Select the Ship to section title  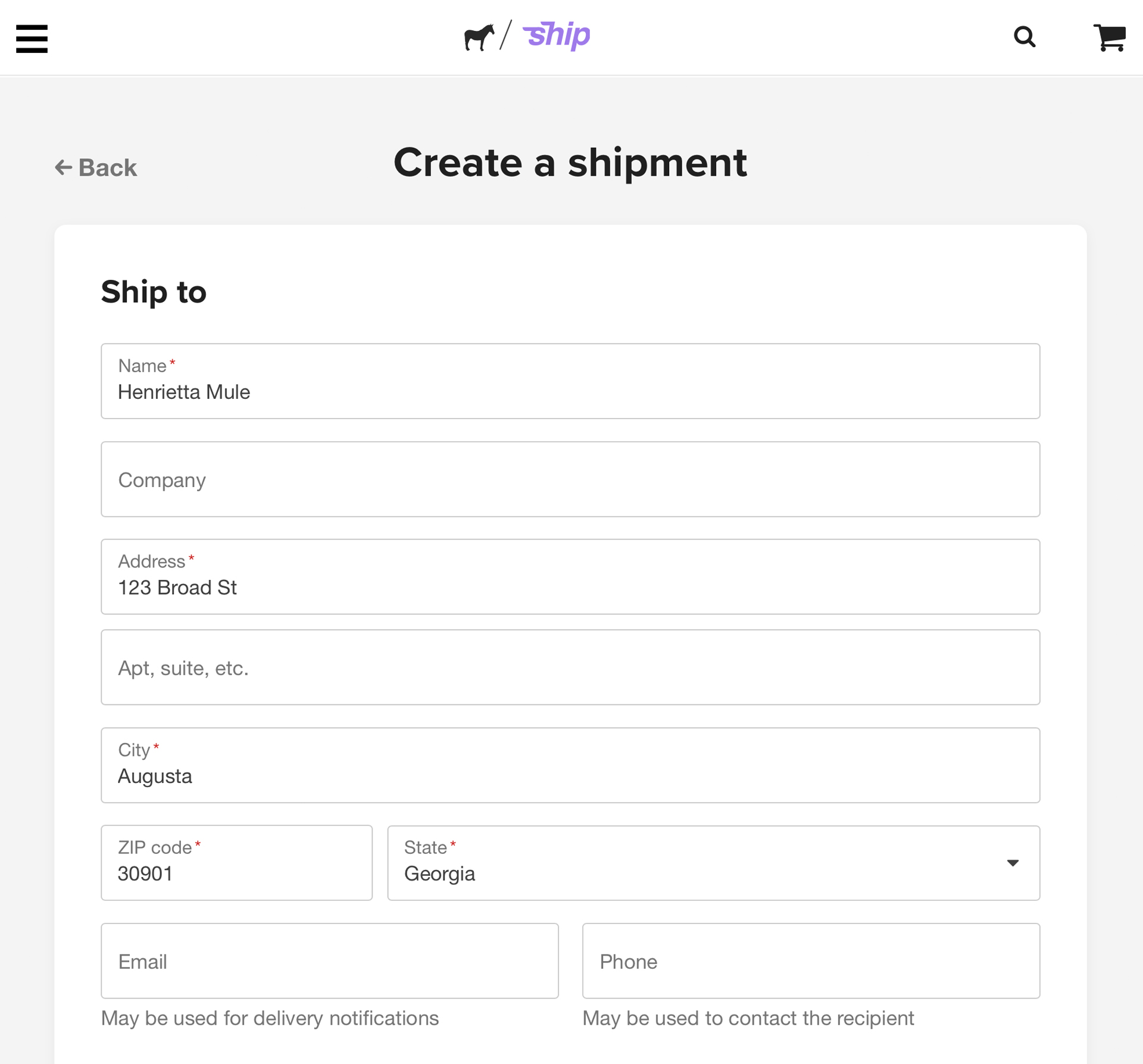click(153, 292)
